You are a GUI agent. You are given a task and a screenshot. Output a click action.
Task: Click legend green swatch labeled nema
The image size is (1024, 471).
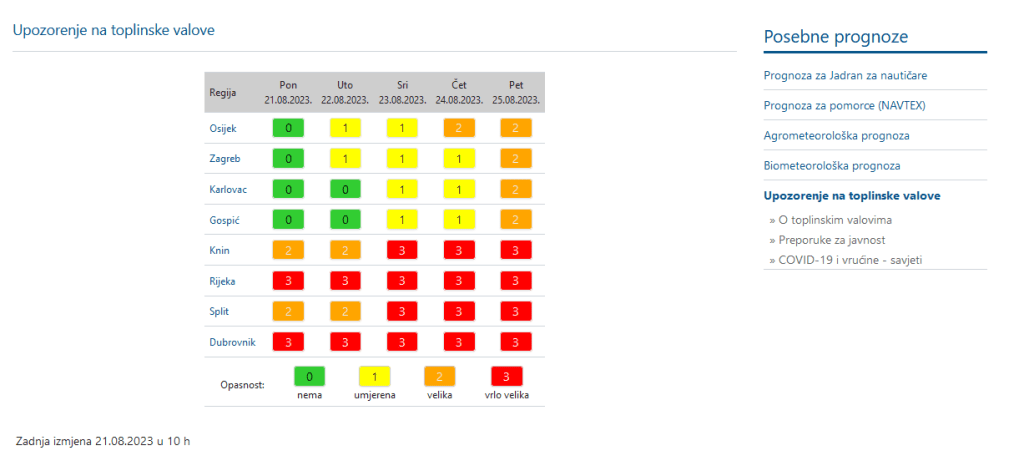pos(309,377)
